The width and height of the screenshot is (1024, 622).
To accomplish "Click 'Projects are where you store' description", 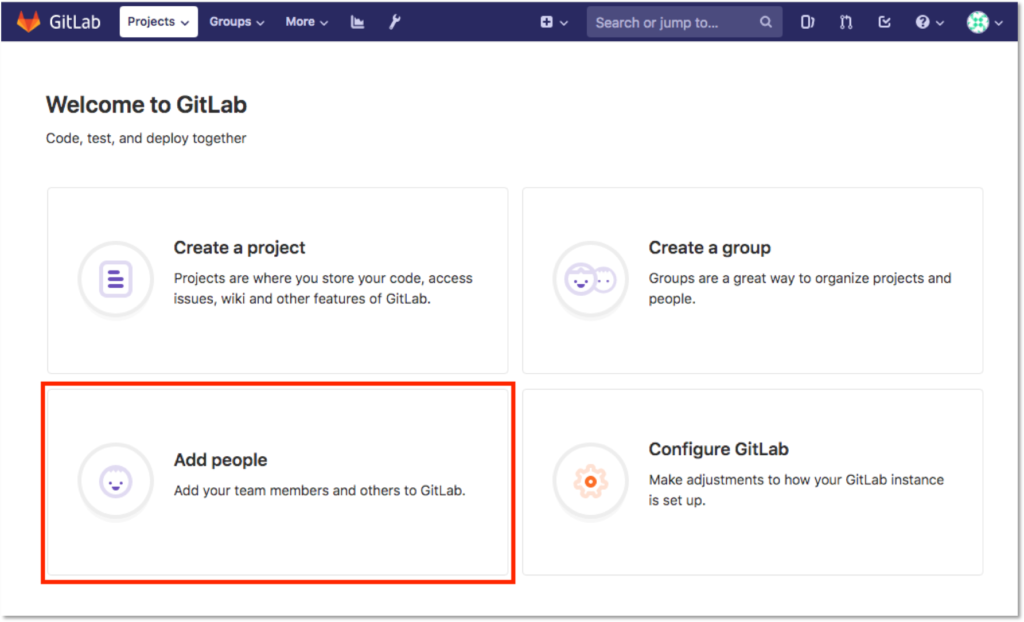I will tap(323, 288).
